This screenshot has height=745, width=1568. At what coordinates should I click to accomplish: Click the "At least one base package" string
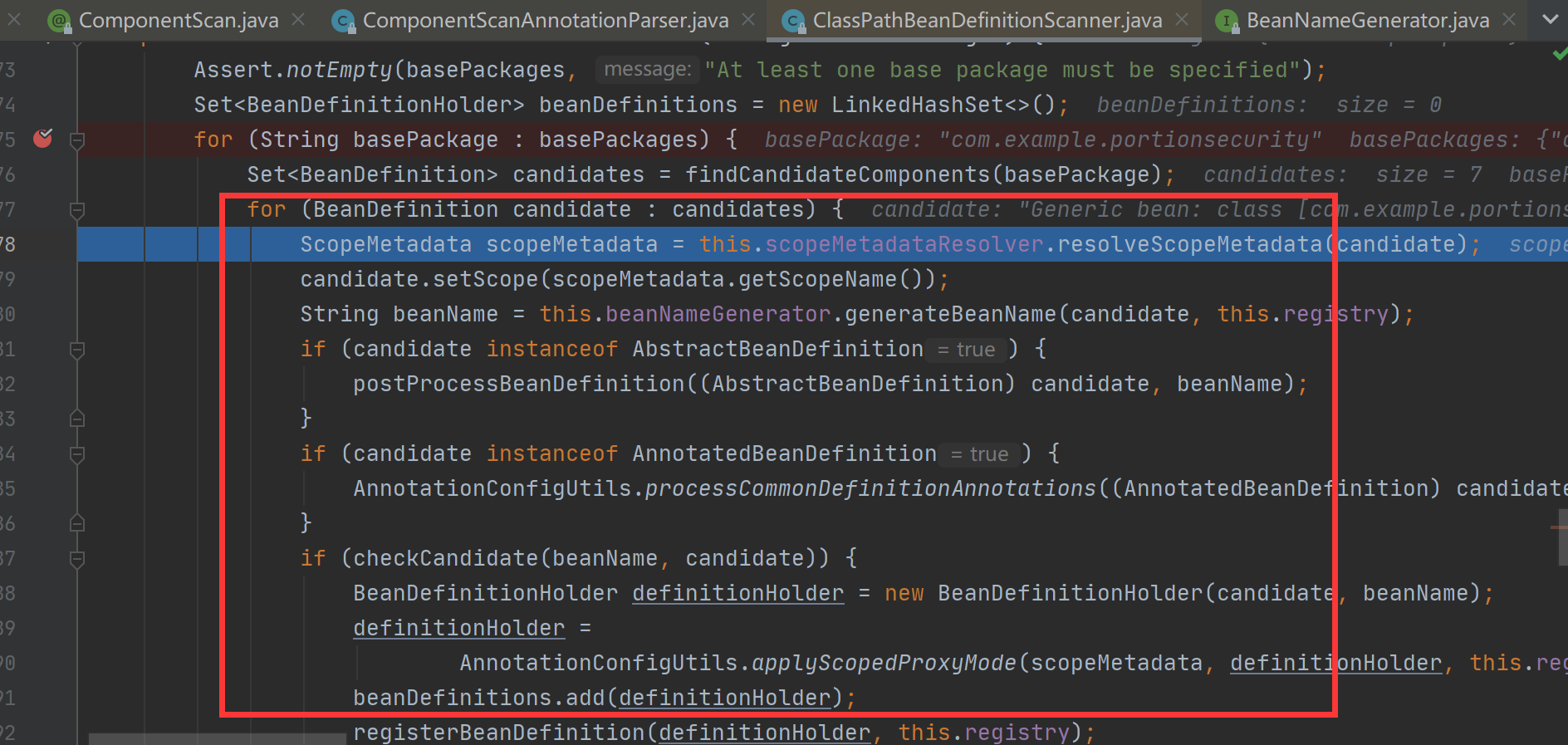pos(1003,70)
